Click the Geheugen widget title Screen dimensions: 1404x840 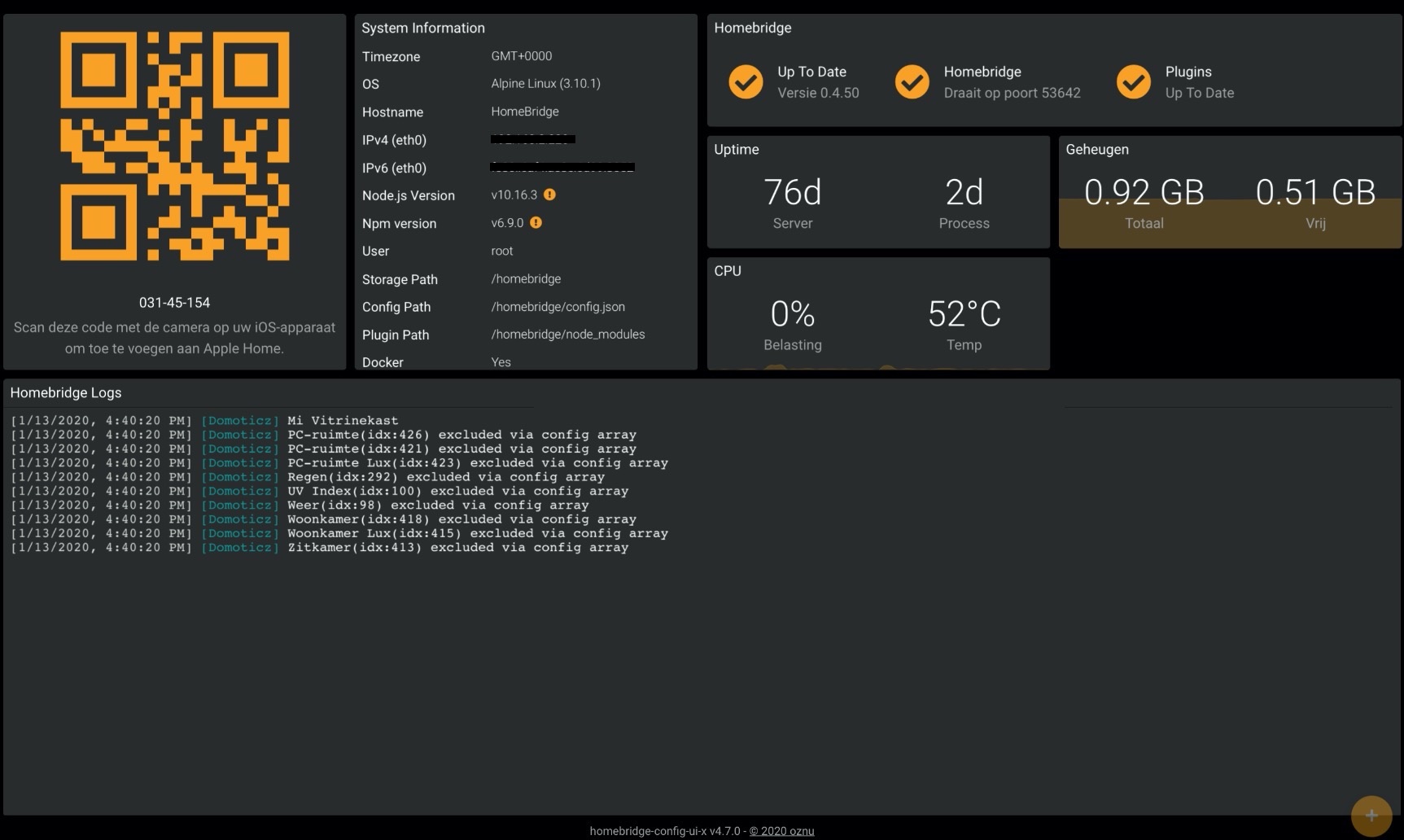tap(1097, 150)
